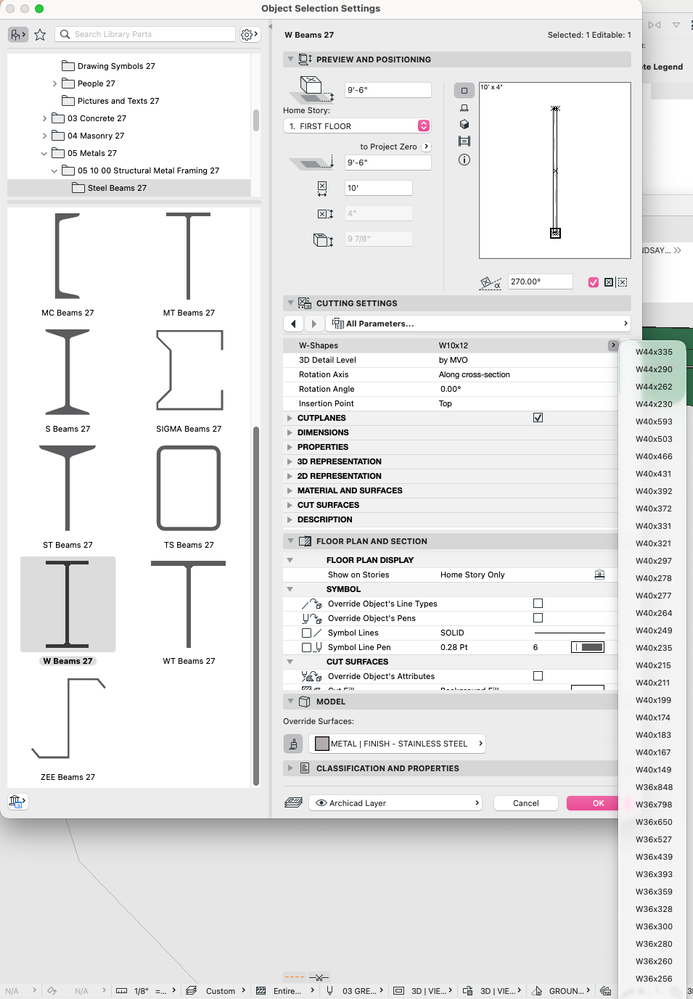Select 3D preview cube icon

tap(464, 124)
